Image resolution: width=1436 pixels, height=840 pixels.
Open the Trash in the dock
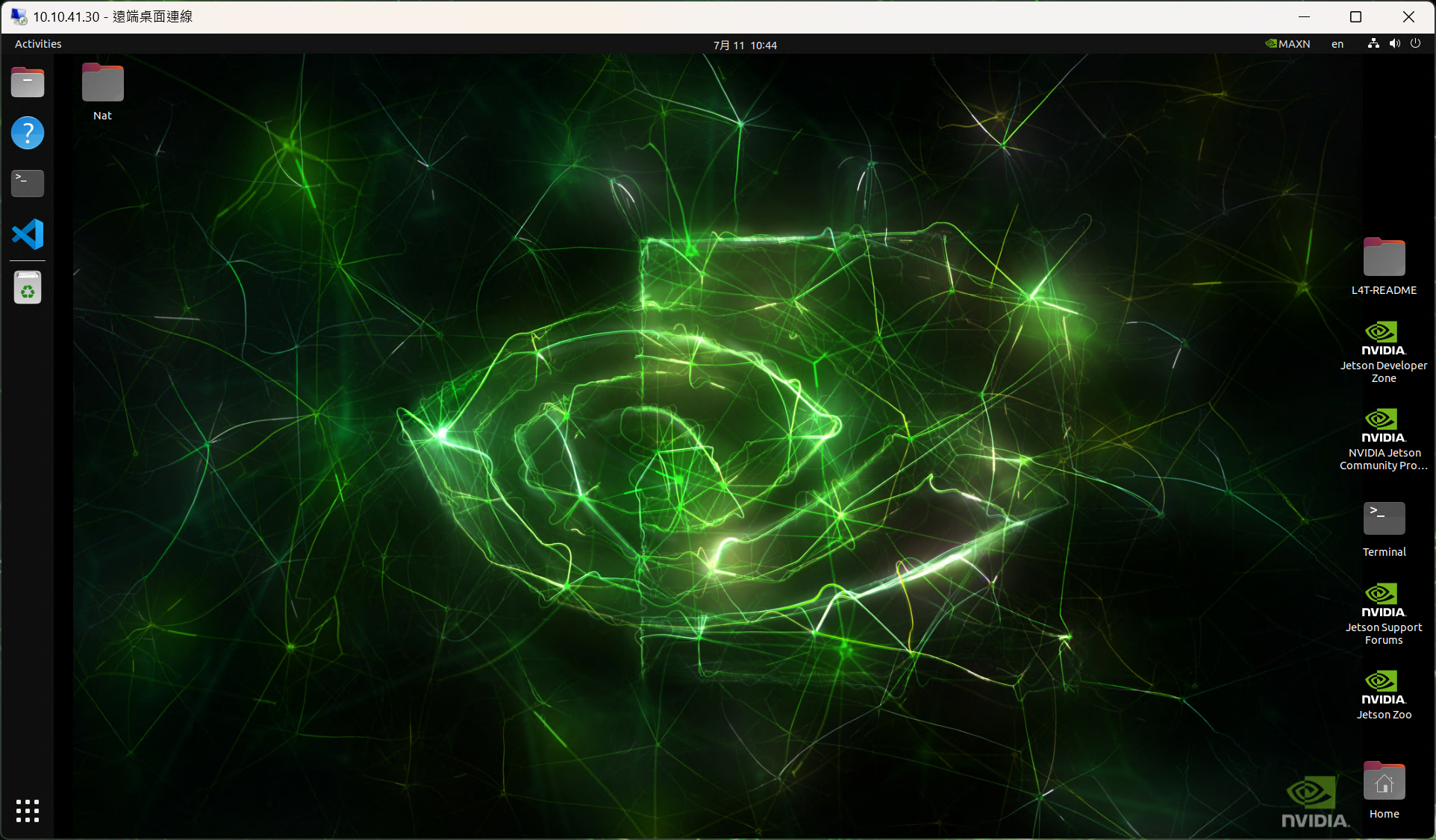tap(28, 288)
